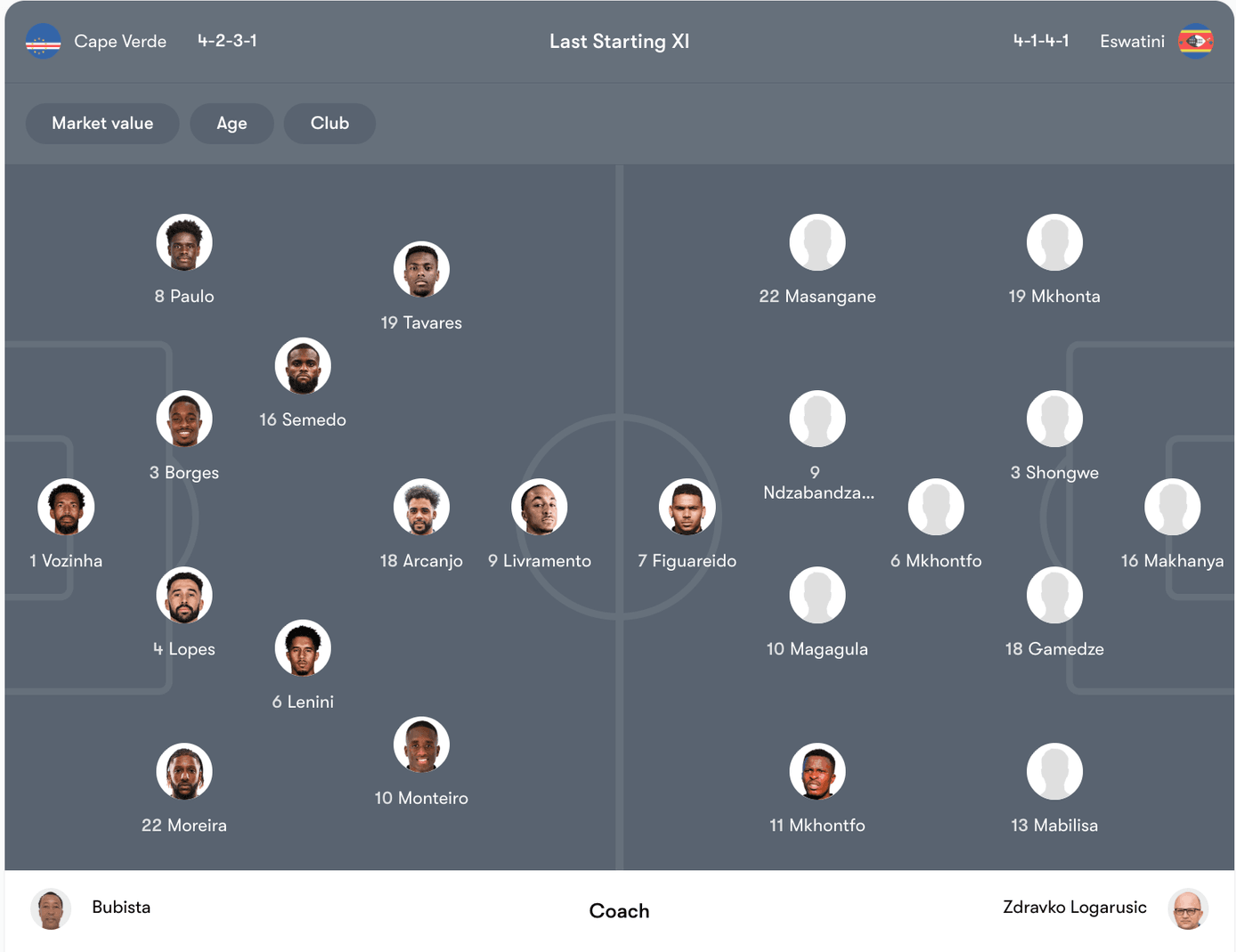Screen dimensions: 1236x952
Task: Toggle the Age filter pill
Action: click(232, 123)
